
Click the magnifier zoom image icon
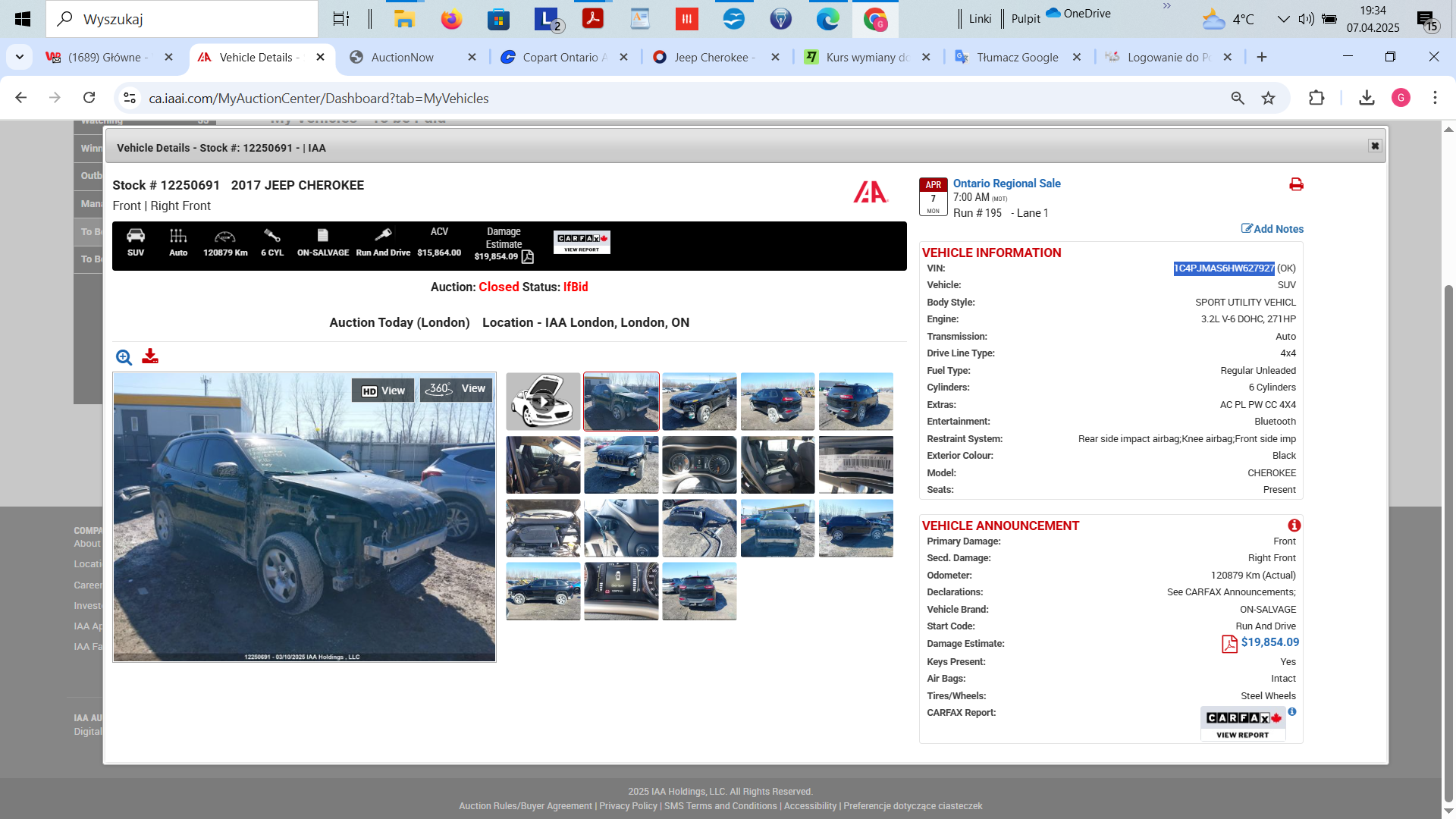124,357
